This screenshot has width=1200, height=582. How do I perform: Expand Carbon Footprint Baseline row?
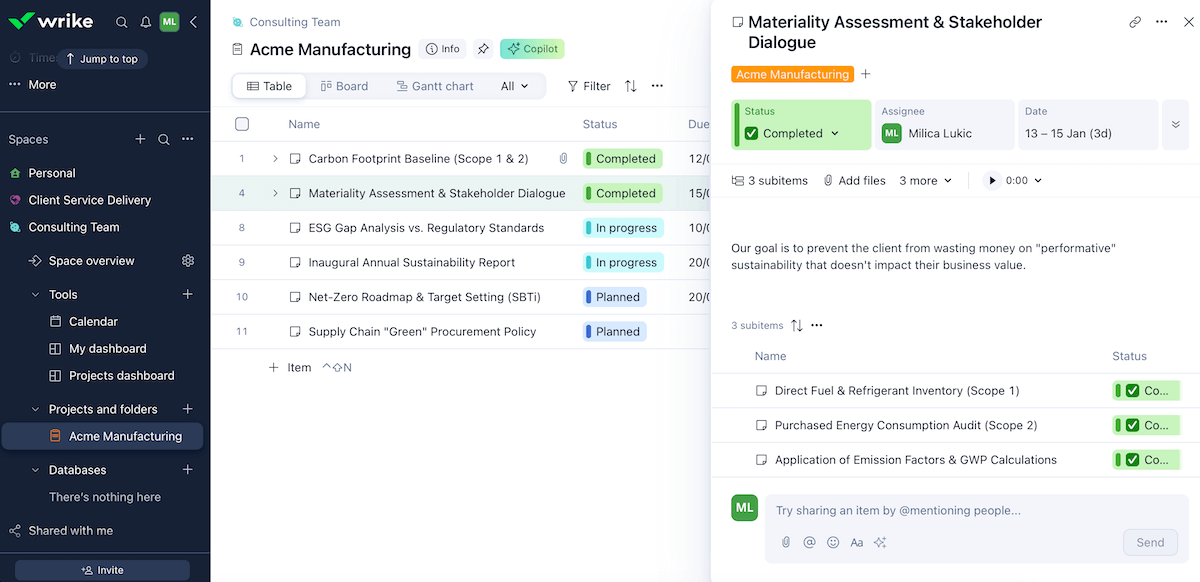(x=275, y=159)
